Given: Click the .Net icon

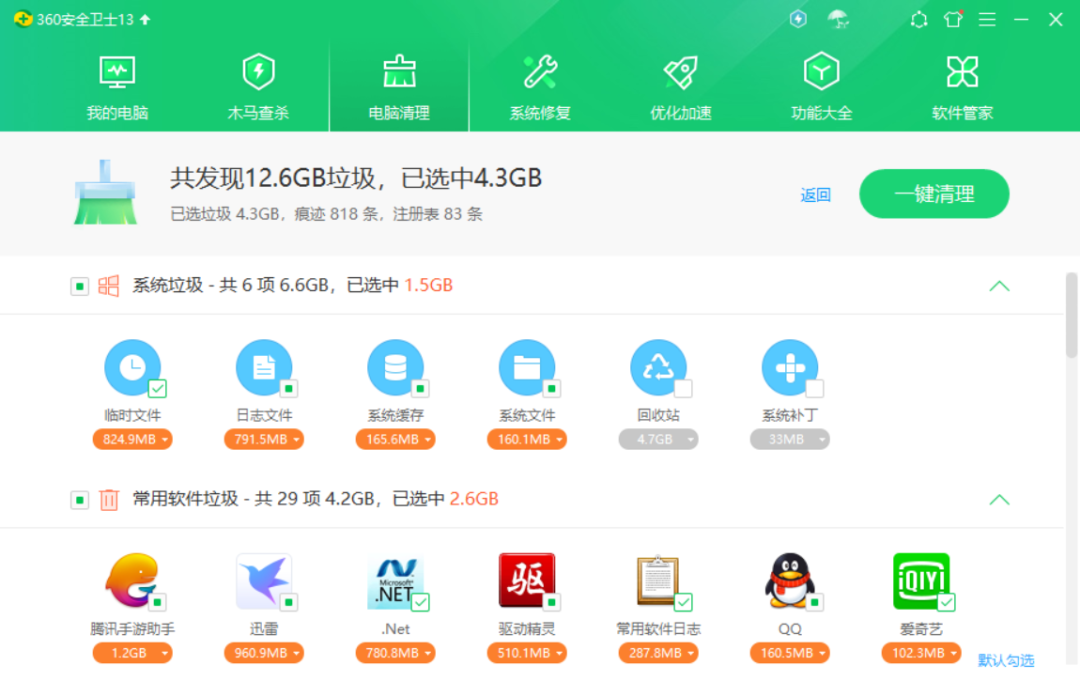Looking at the screenshot, I should (395, 580).
